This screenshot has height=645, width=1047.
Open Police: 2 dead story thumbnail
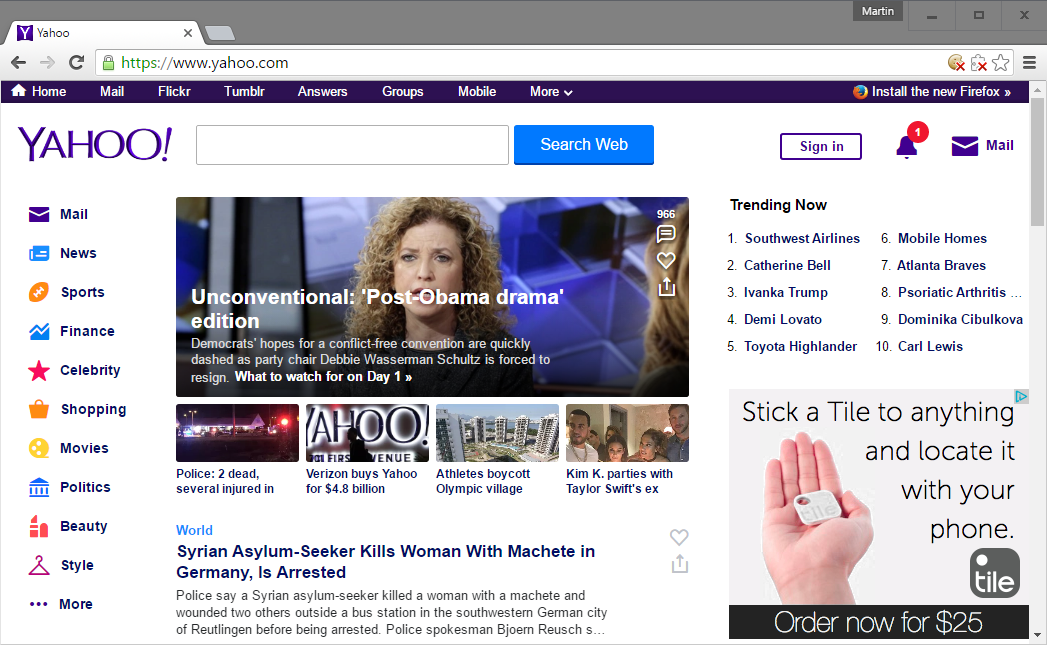[237, 433]
